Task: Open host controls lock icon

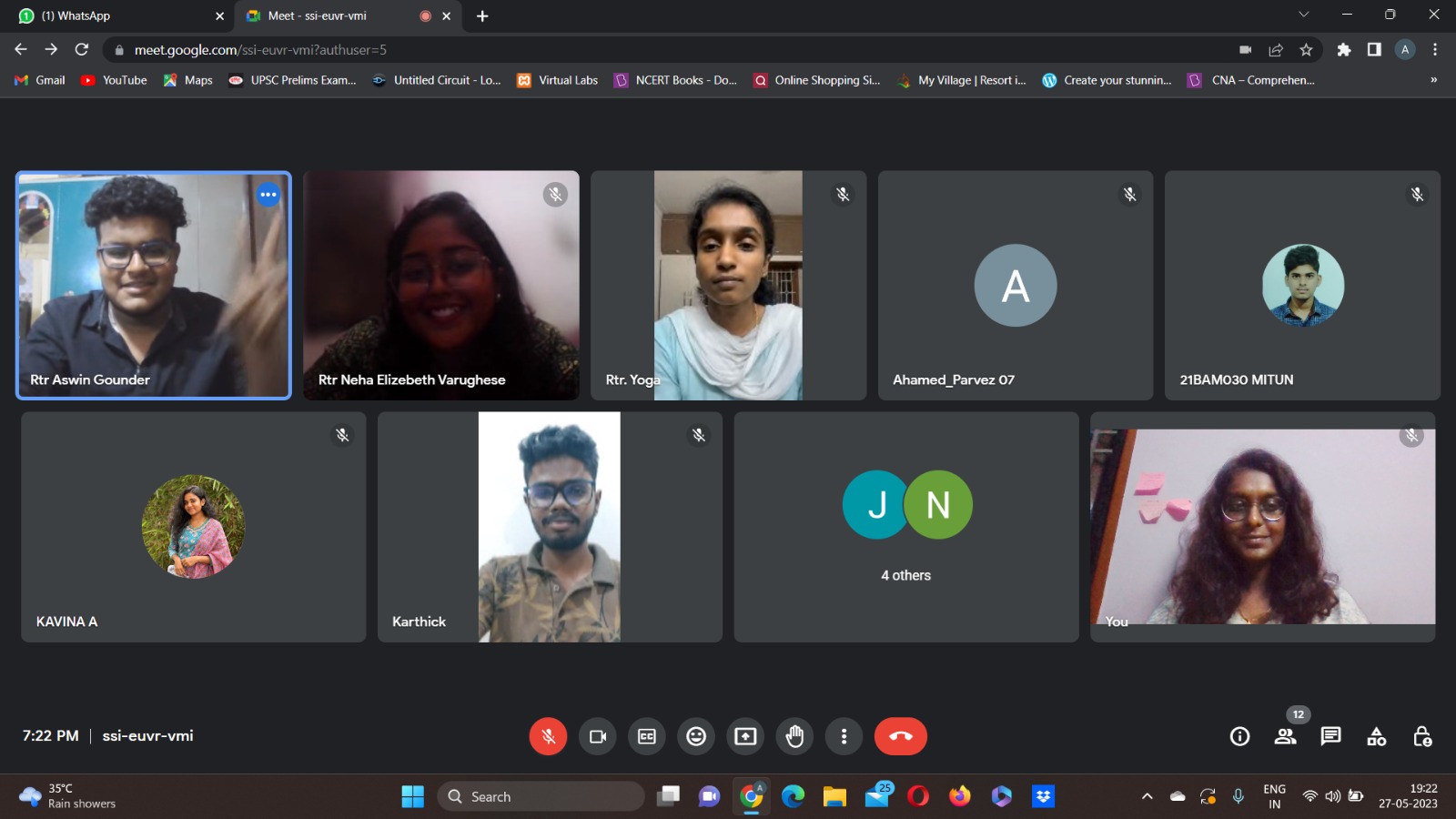Action: click(x=1422, y=736)
